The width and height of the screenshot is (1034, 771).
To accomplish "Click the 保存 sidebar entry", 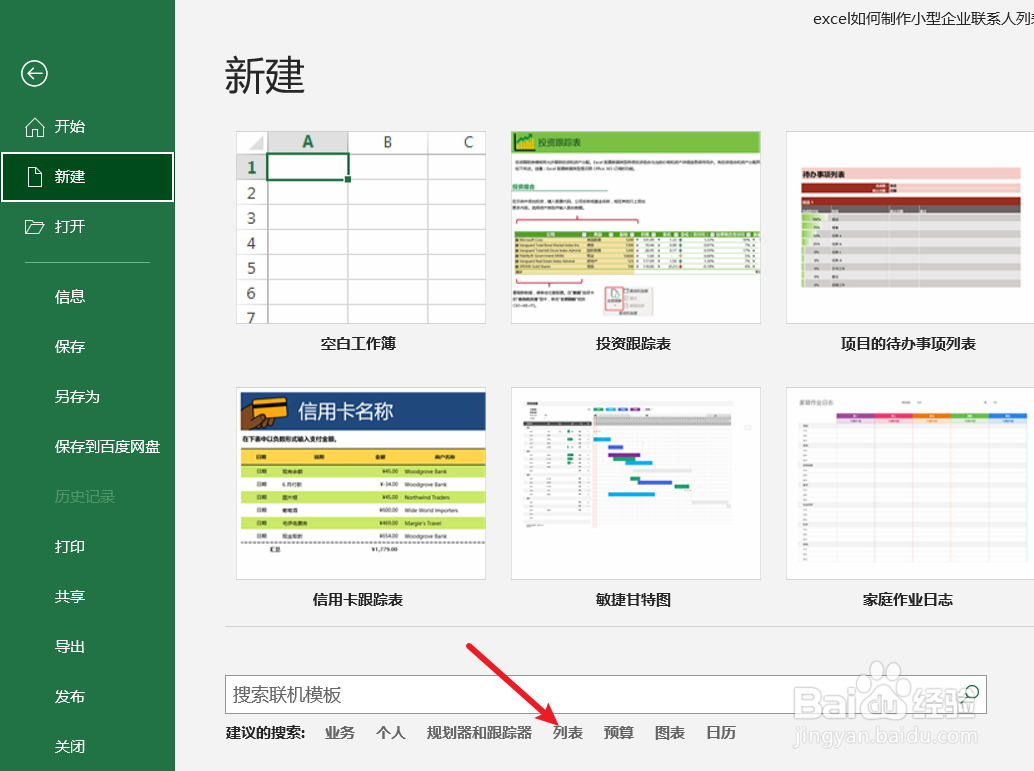I will 70,346.
